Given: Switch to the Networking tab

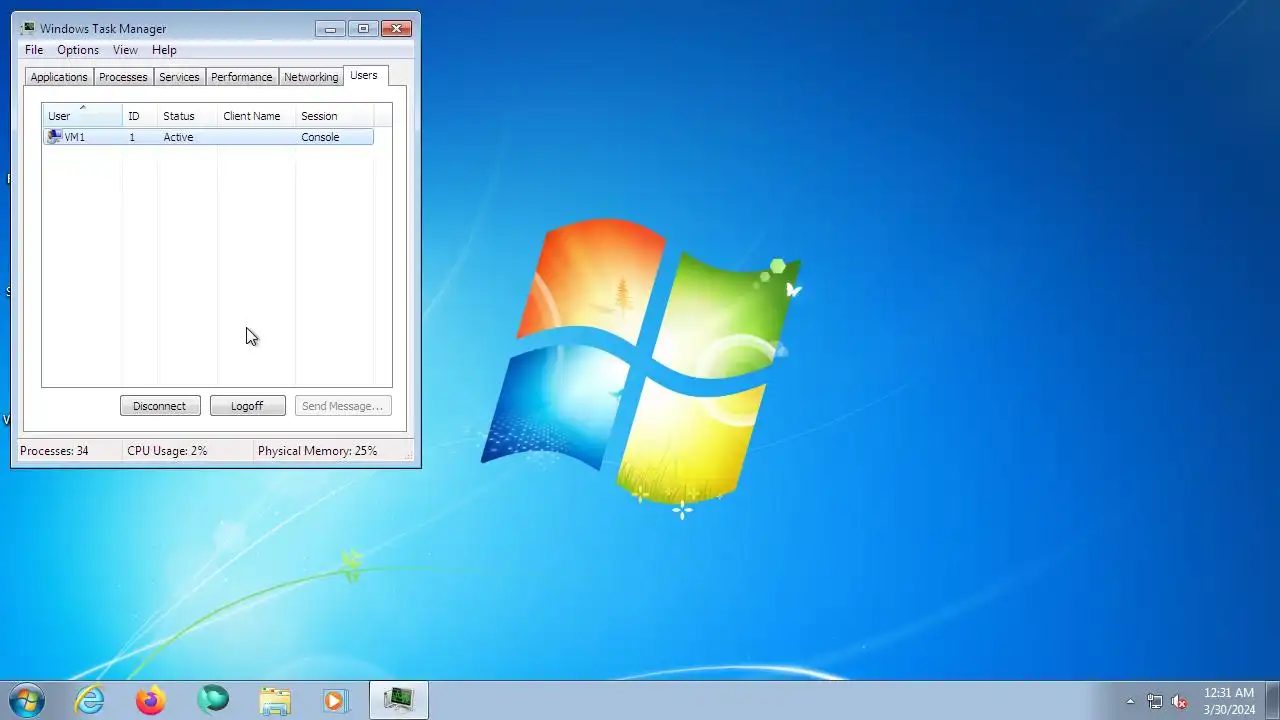Looking at the screenshot, I should point(311,77).
